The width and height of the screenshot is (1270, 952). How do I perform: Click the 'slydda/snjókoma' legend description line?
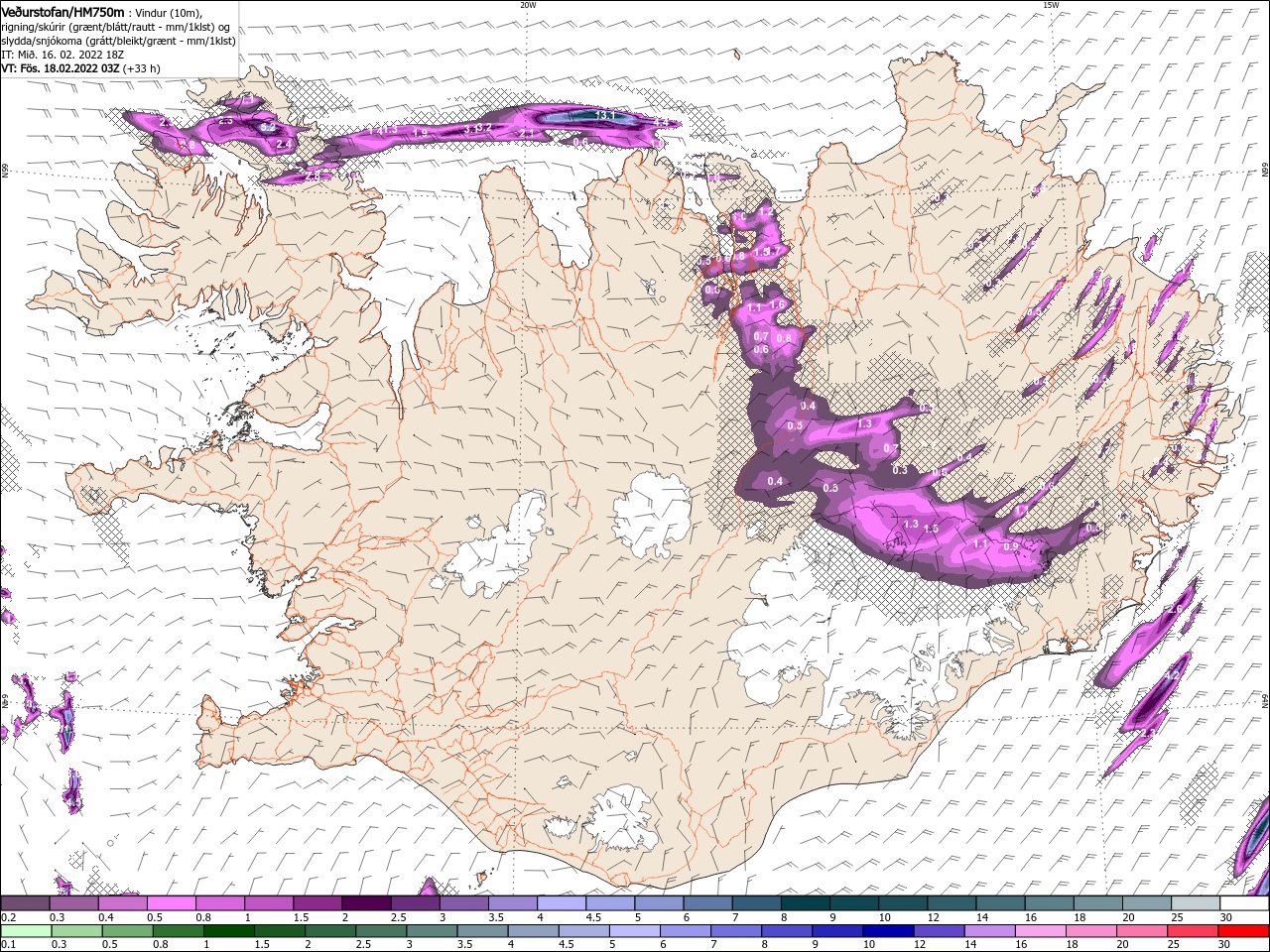tap(117, 41)
